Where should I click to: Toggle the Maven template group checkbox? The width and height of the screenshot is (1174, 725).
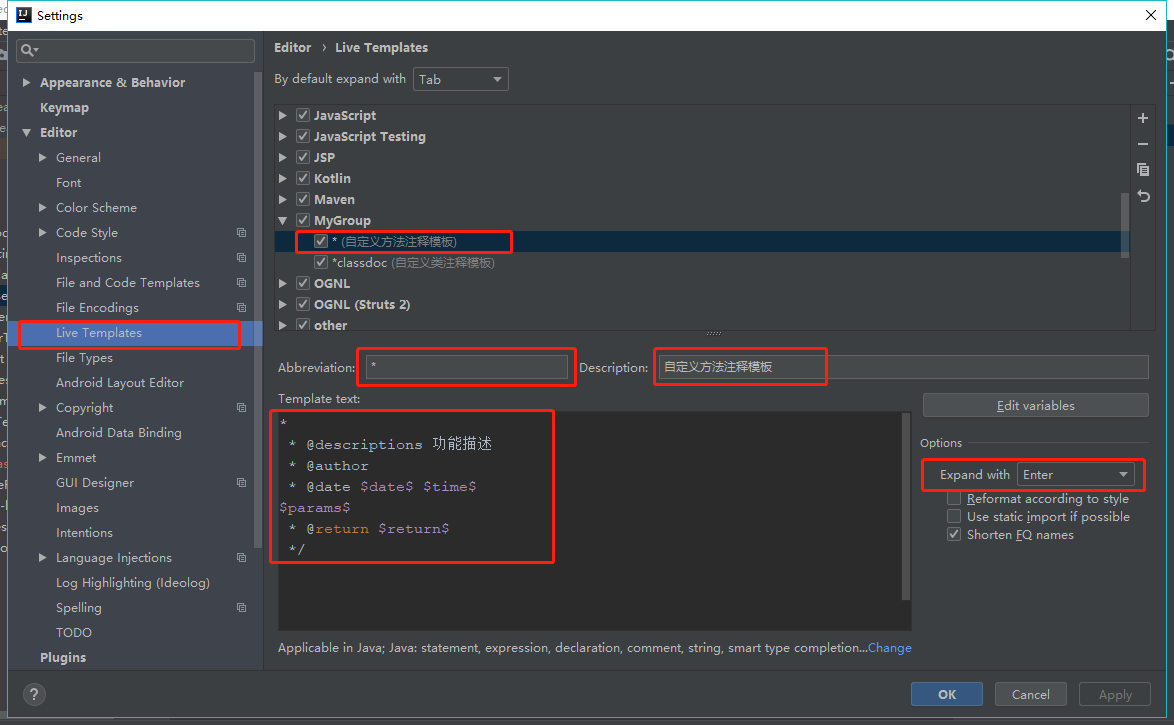(x=302, y=199)
